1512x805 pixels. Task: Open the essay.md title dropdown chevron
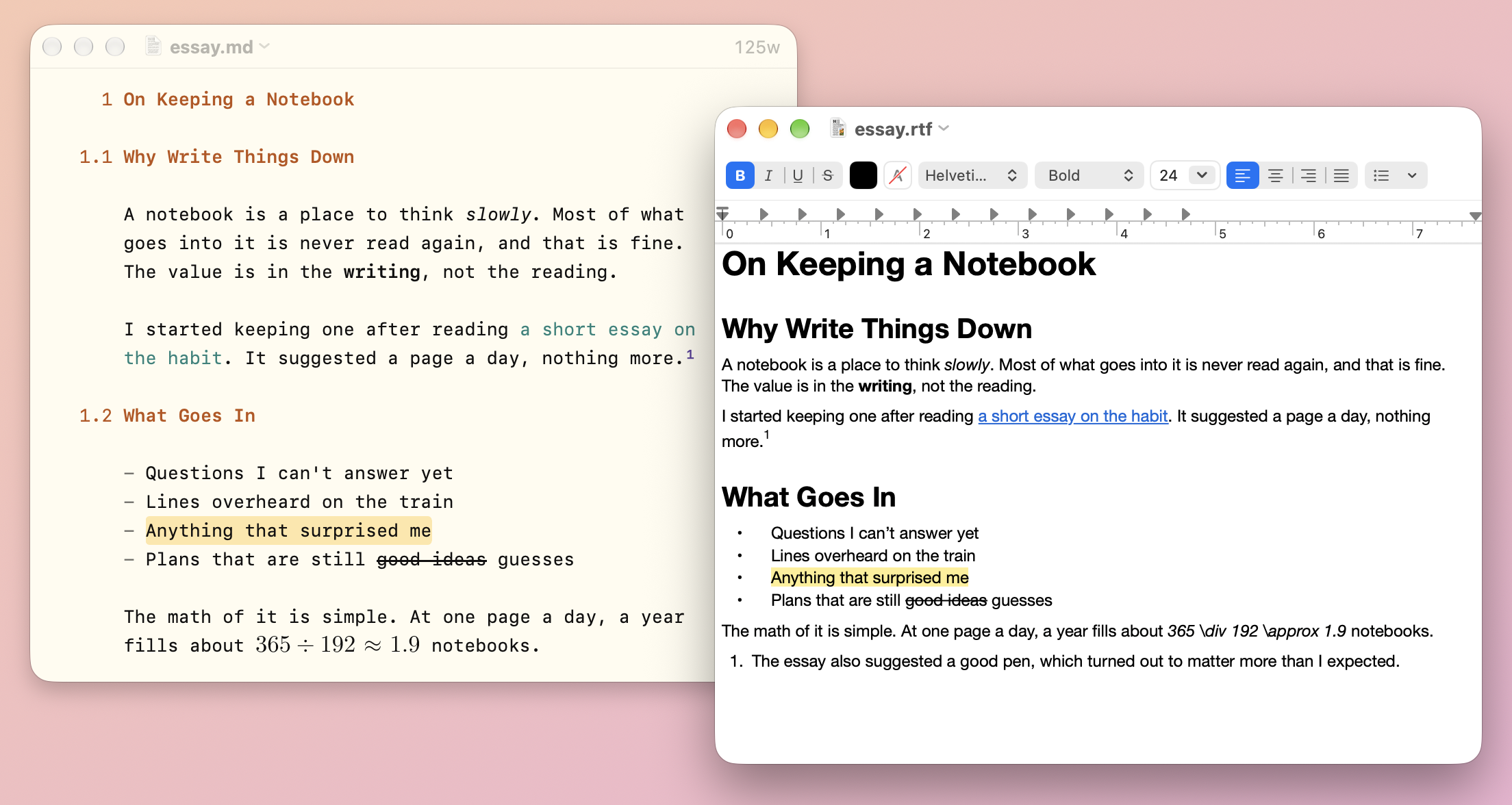point(265,46)
